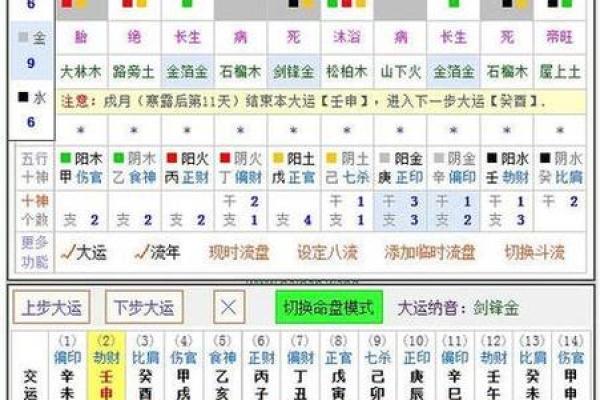600x400 pixels.
Task: Click the black 水 element marker in left sidebar
Action: pos(23,97)
